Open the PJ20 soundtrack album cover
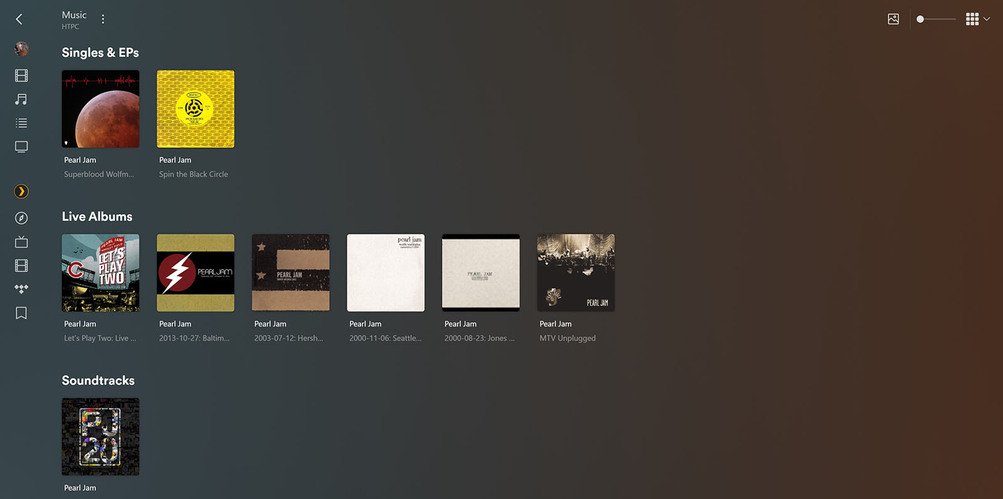The image size is (1003, 499). coord(100,436)
